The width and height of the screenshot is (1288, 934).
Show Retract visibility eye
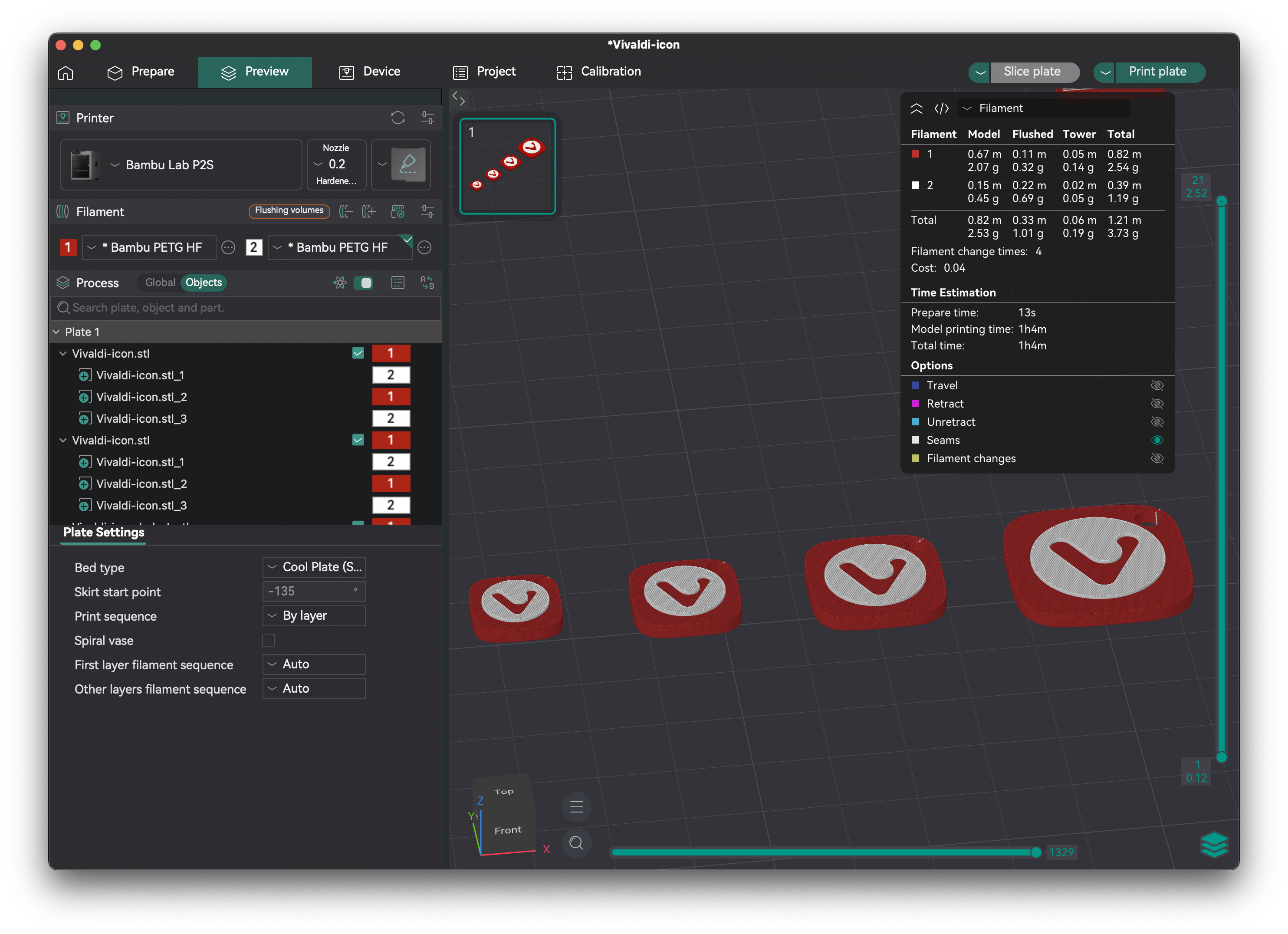tap(1157, 403)
